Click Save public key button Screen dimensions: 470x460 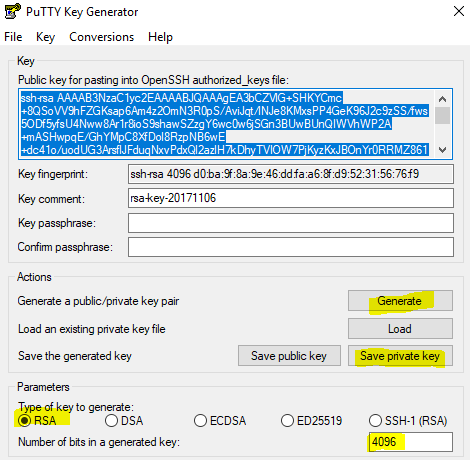(x=289, y=356)
